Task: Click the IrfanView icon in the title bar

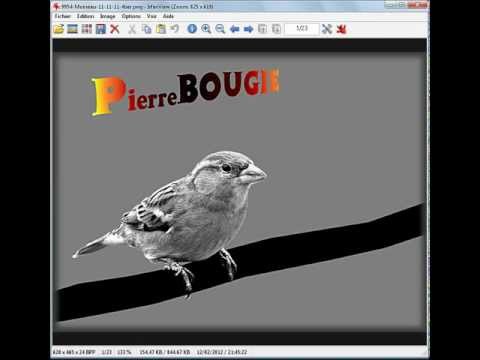Action: 57,6
